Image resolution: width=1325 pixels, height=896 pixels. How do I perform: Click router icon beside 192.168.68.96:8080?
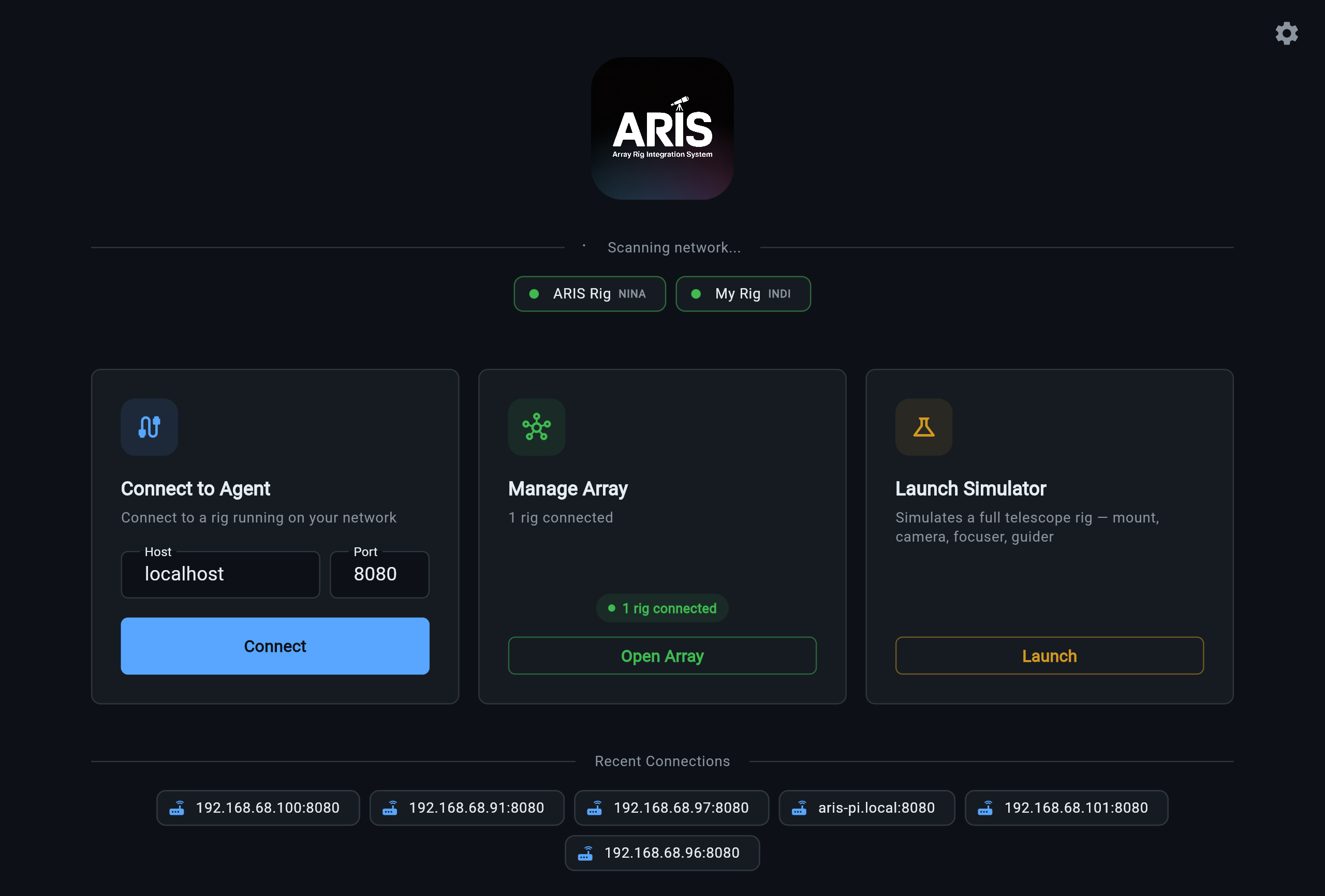point(585,853)
